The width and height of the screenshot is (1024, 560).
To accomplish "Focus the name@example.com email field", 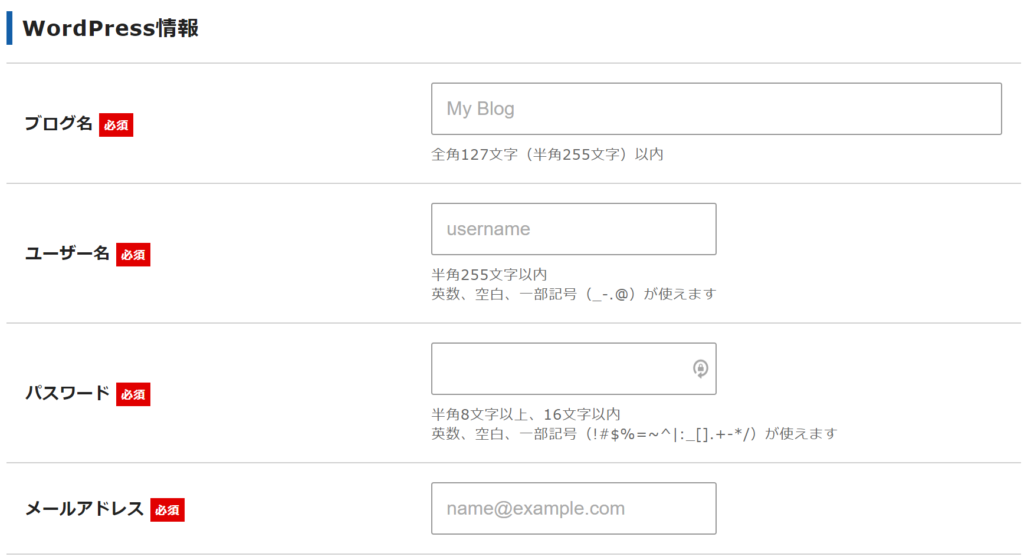I will click(573, 508).
